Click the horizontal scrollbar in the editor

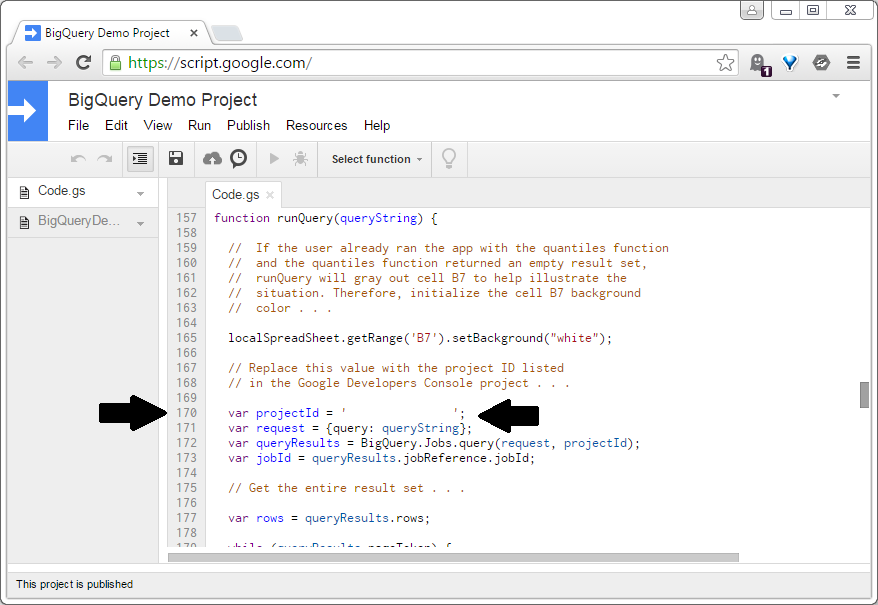(x=453, y=557)
